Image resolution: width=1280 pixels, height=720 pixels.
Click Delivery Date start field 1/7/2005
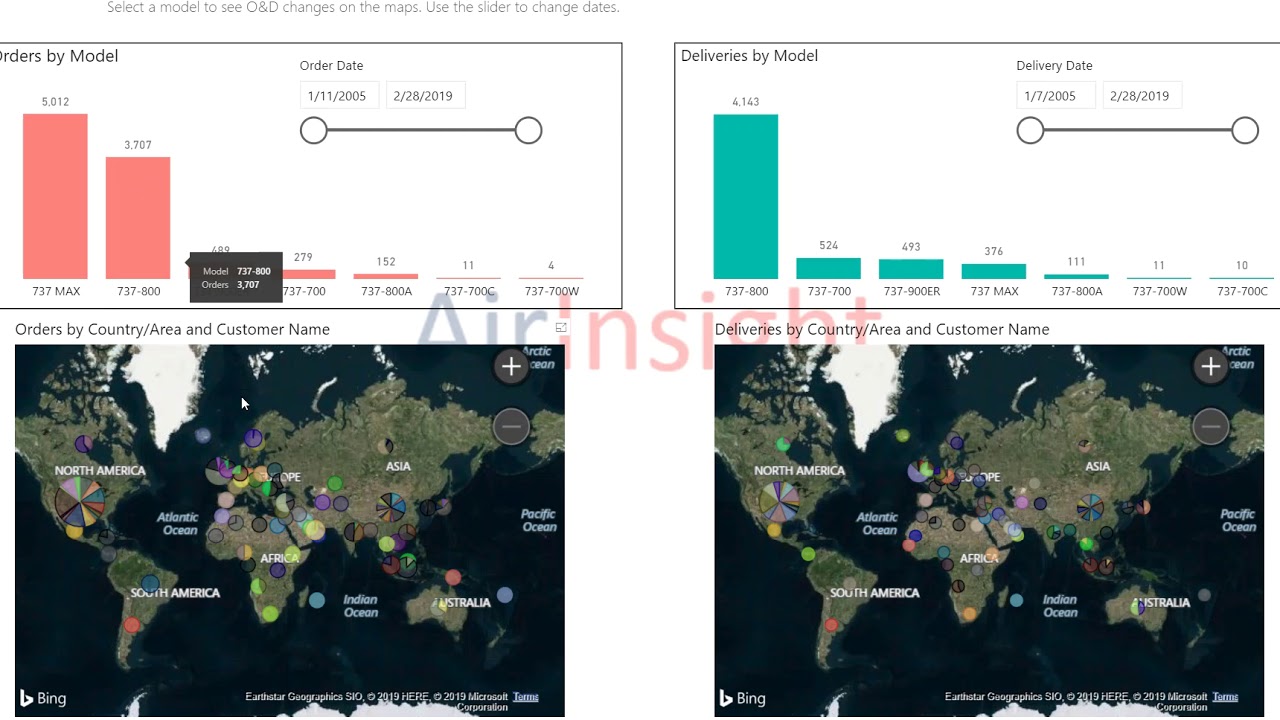(x=1056, y=96)
